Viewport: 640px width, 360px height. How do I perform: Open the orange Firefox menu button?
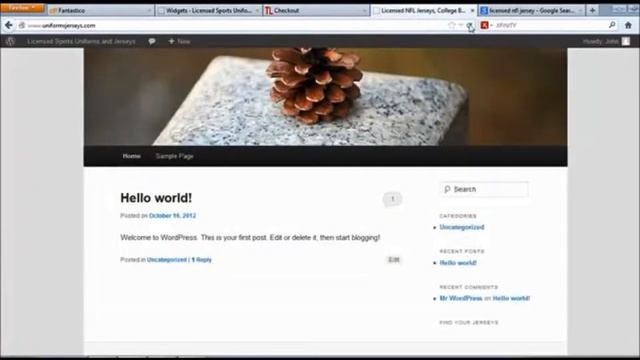point(22,8)
